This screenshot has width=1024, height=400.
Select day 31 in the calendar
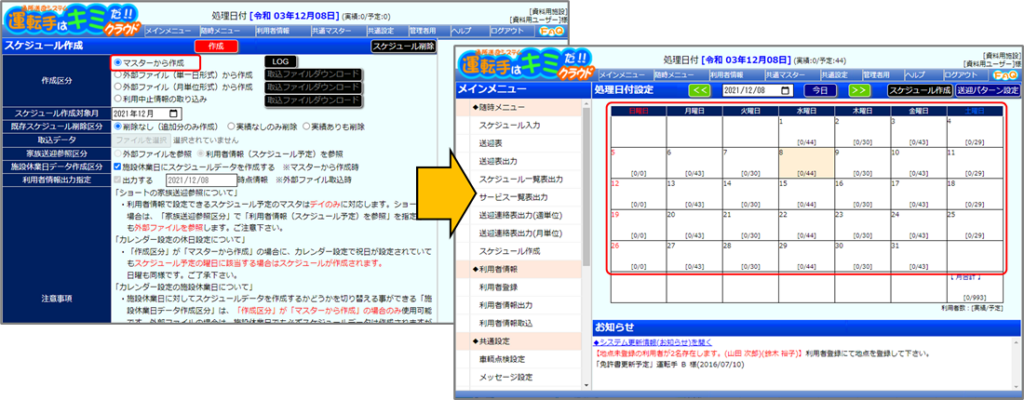[x=919, y=256]
